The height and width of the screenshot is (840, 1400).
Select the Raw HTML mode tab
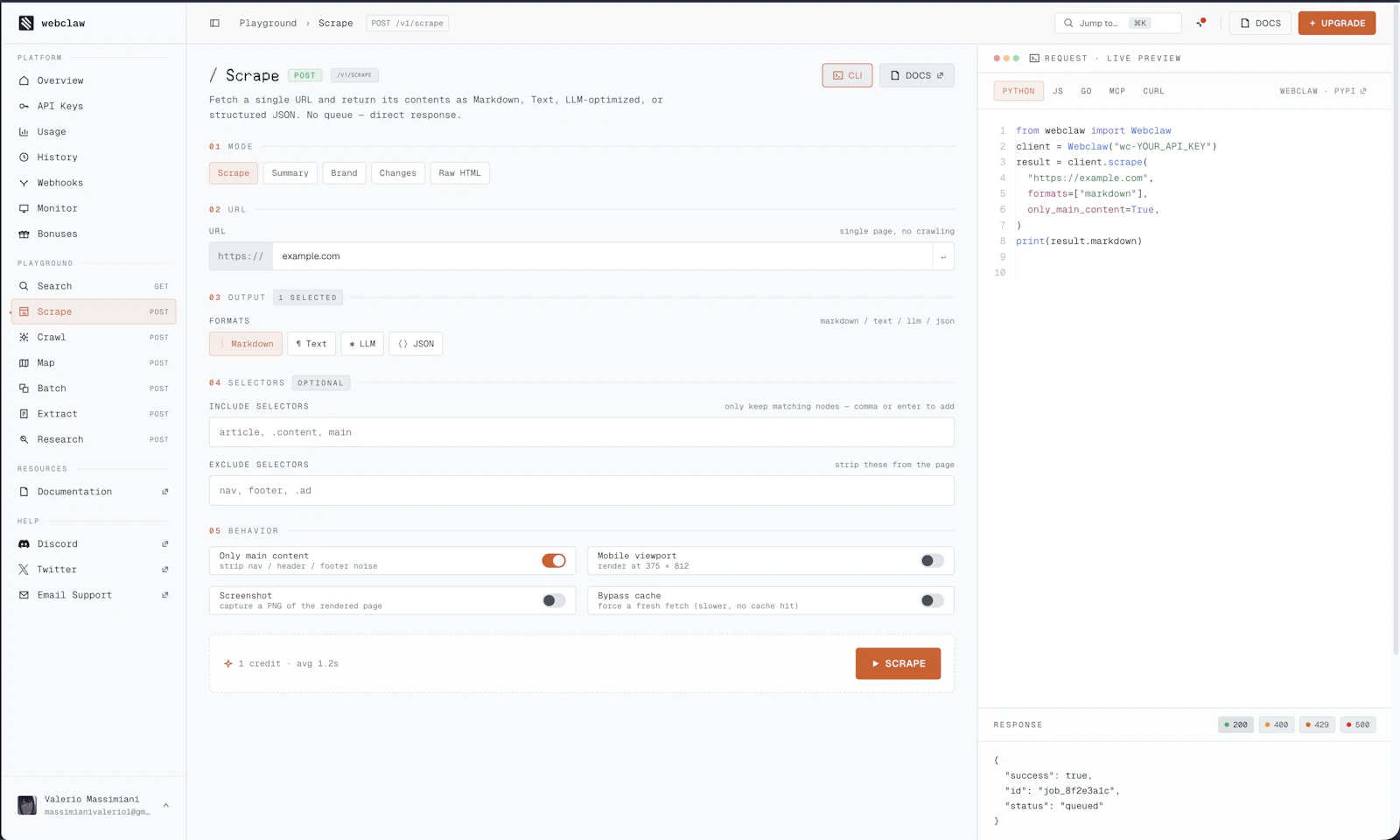click(459, 173)
